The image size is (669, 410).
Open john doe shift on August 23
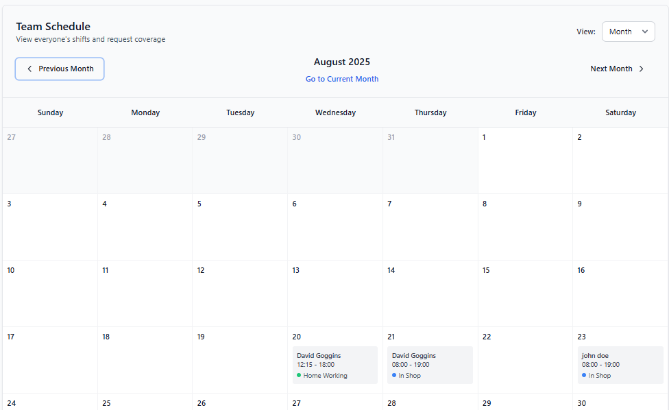[620, 364]
